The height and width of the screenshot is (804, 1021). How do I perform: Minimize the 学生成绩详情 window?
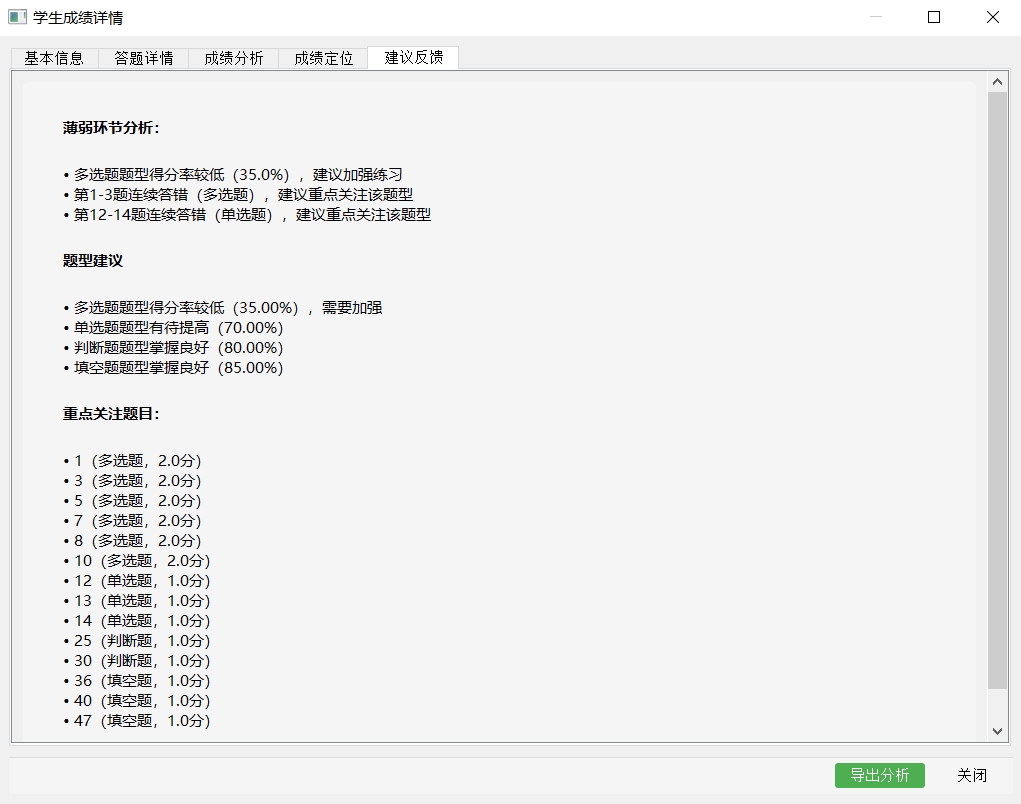point(876,17)
